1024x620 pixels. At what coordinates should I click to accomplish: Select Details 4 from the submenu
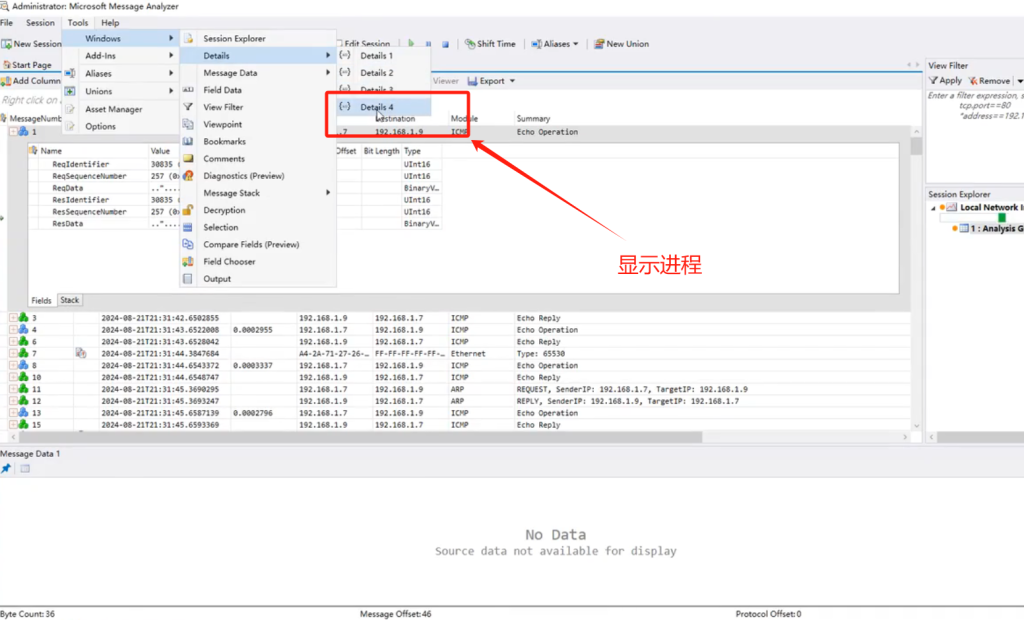click(x=384, y=106)
